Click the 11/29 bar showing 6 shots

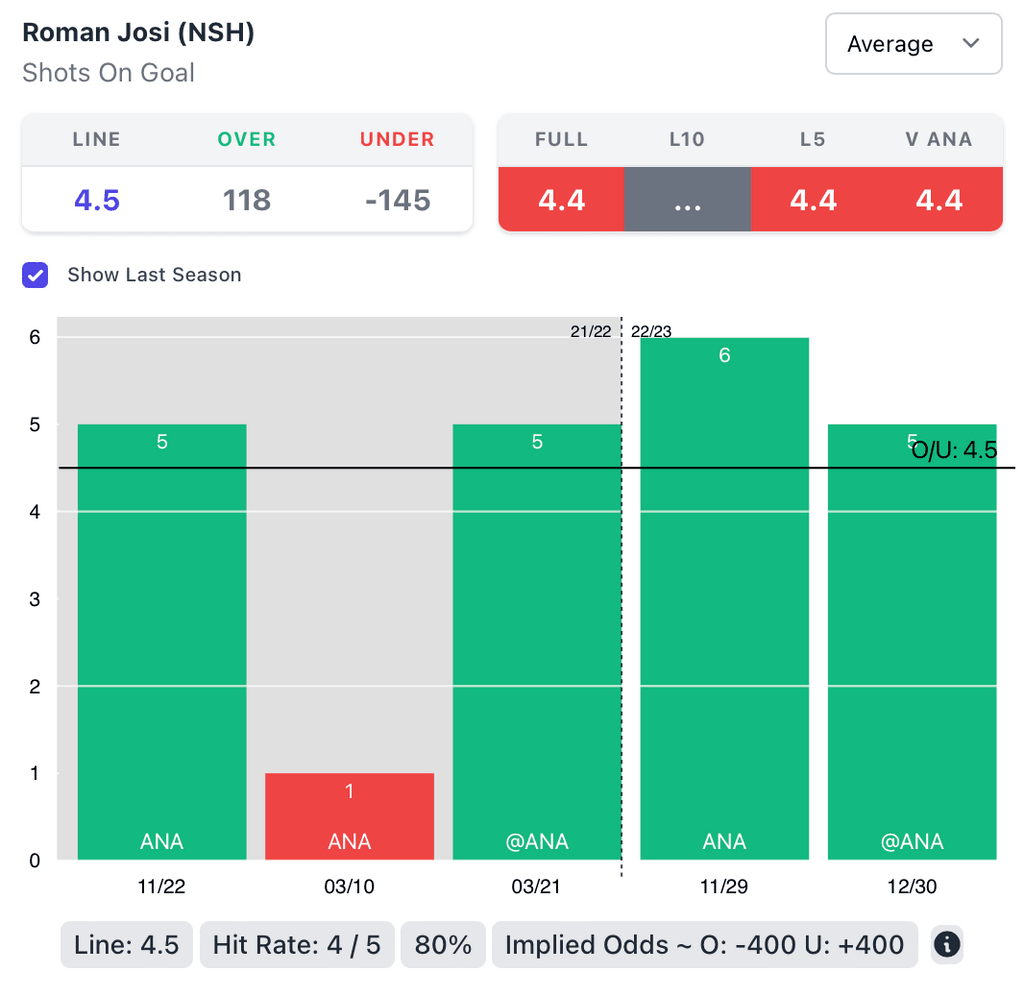tap(724, 600)
